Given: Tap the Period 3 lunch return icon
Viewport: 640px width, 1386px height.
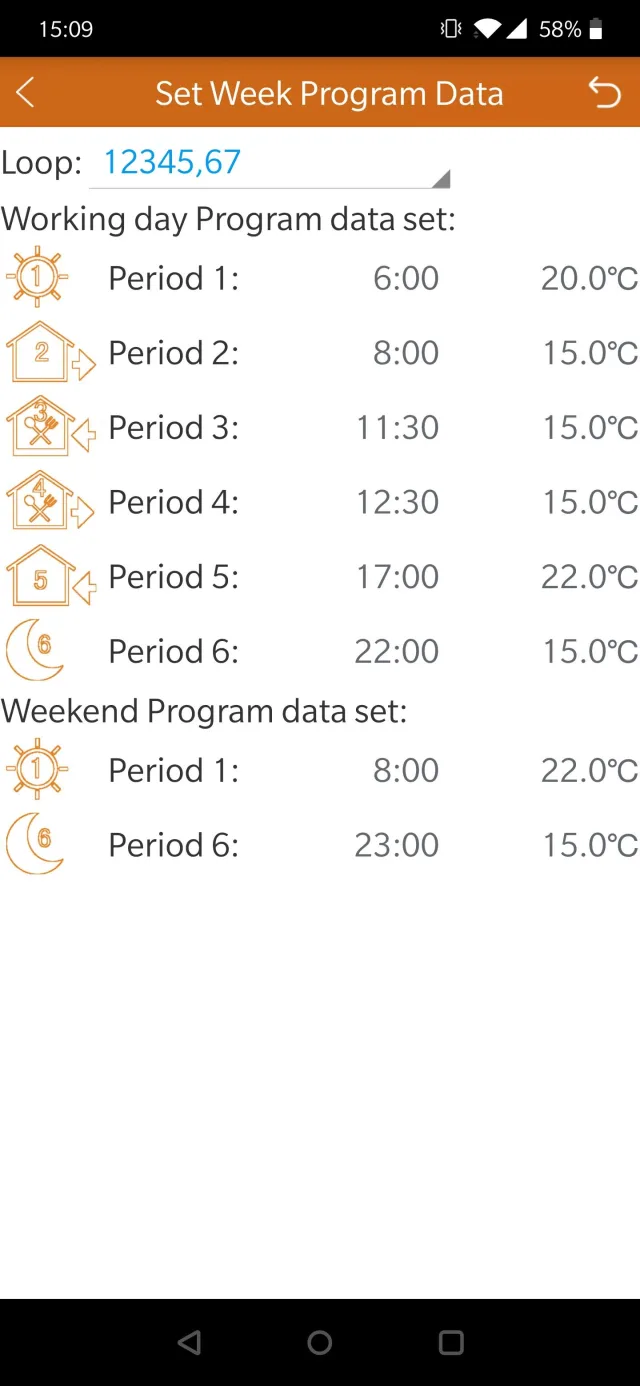Looking at the screenshot, I should point(48,427).
